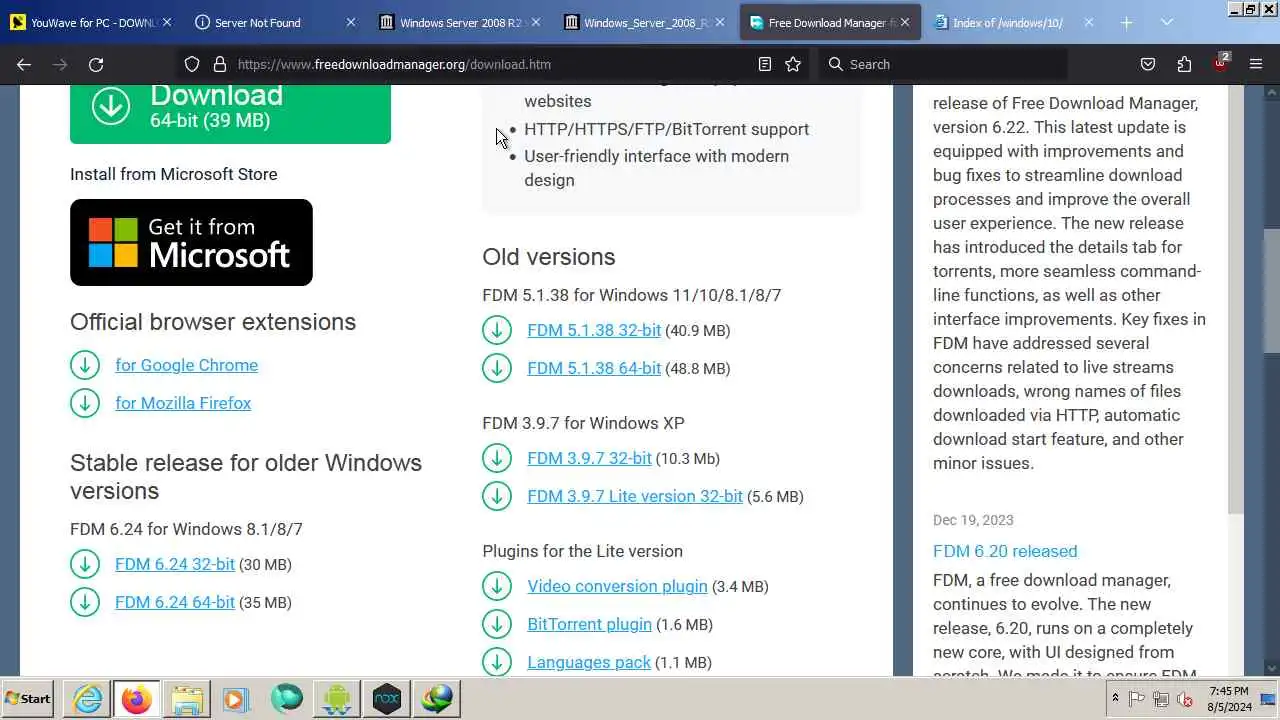Open the Windows Start menu
The height and width of the screenshot is (720, 1280).
point(28,699)
